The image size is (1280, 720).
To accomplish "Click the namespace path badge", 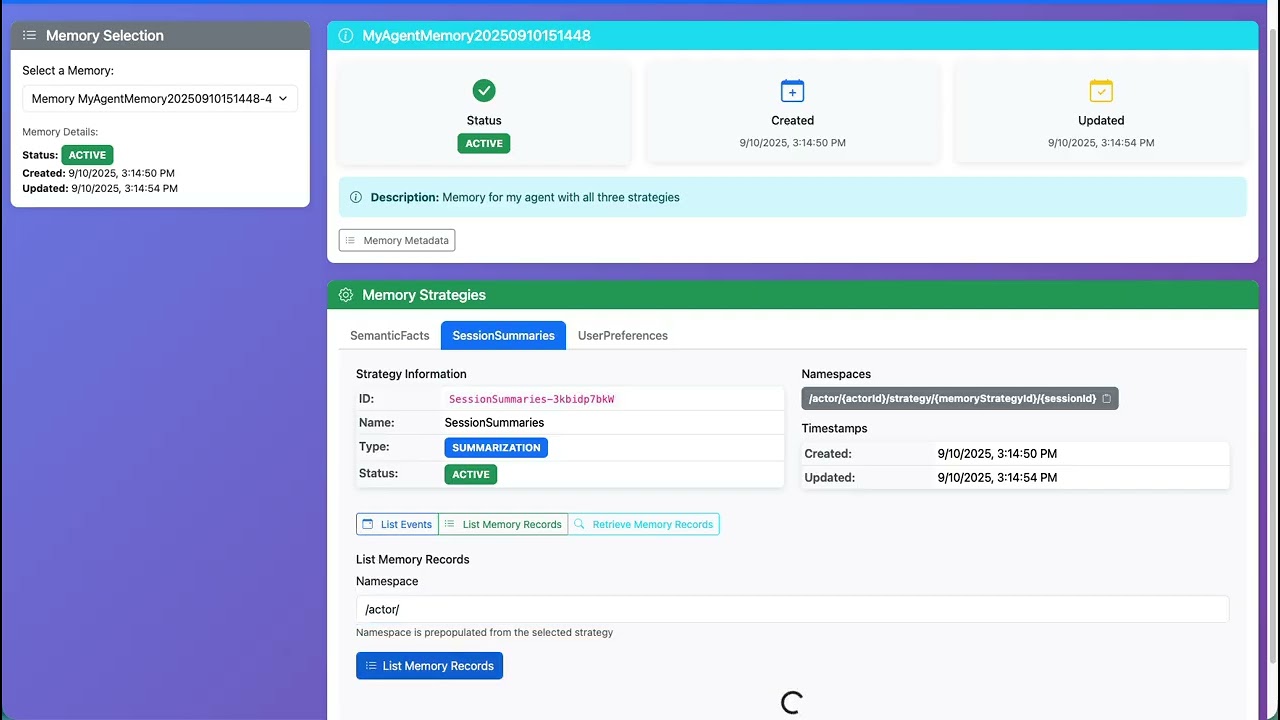I will tap(960, 399).
